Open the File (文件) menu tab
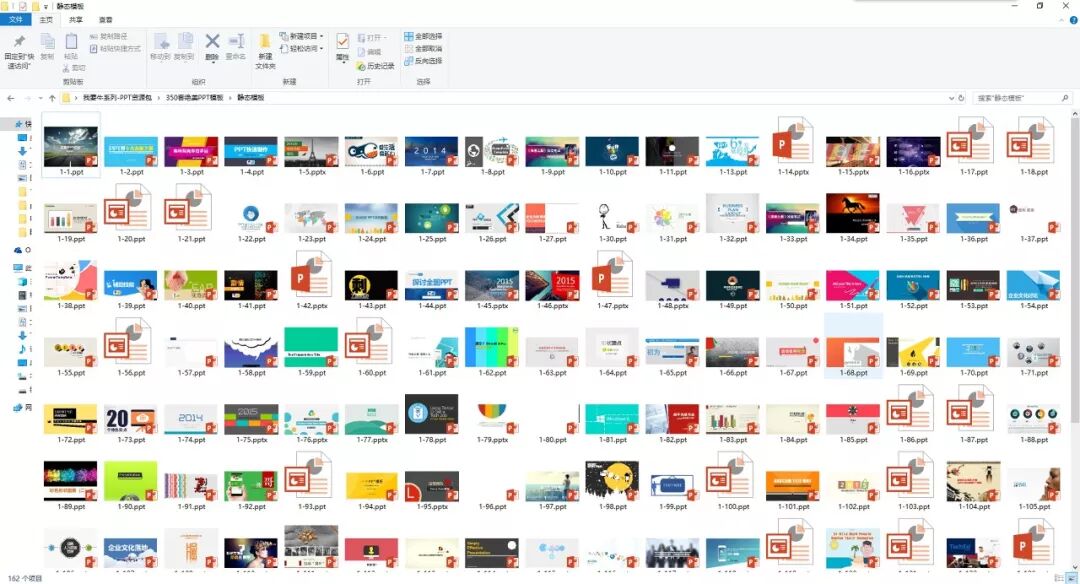The height and width of the screenshot is (584, 1080). tap(15, 20)
